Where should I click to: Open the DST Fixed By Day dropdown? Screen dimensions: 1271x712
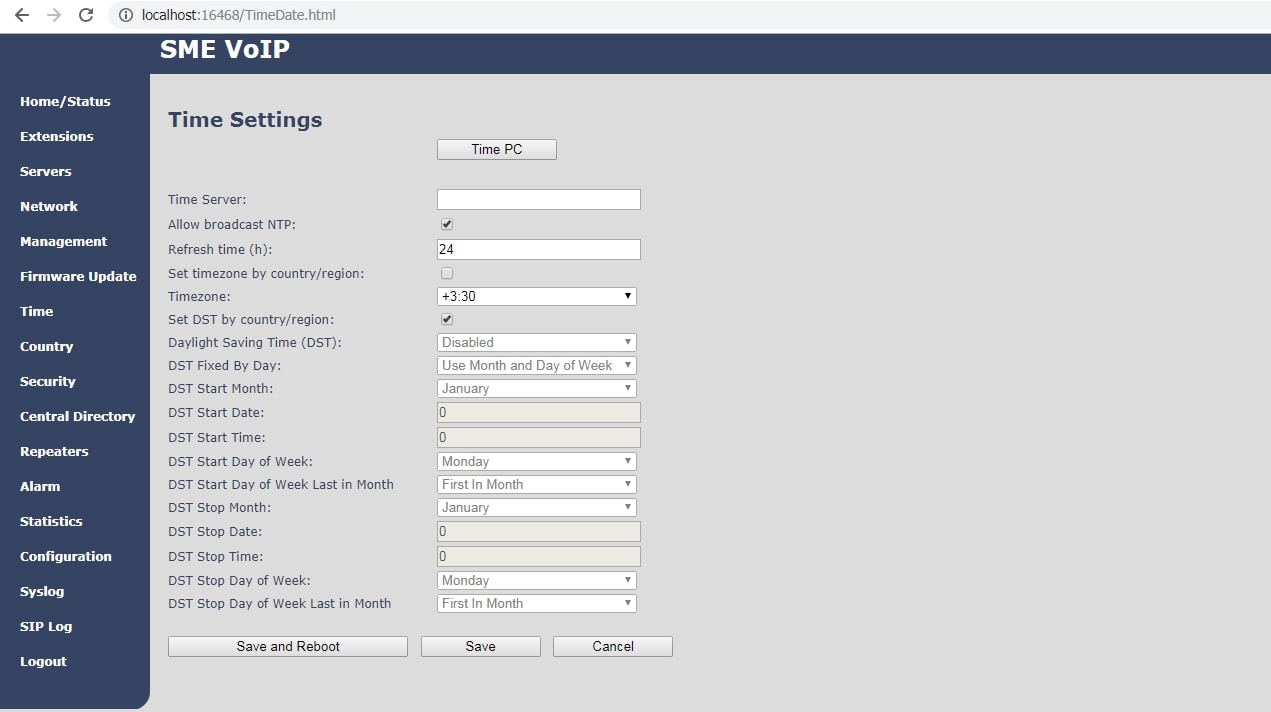point(537,365)
